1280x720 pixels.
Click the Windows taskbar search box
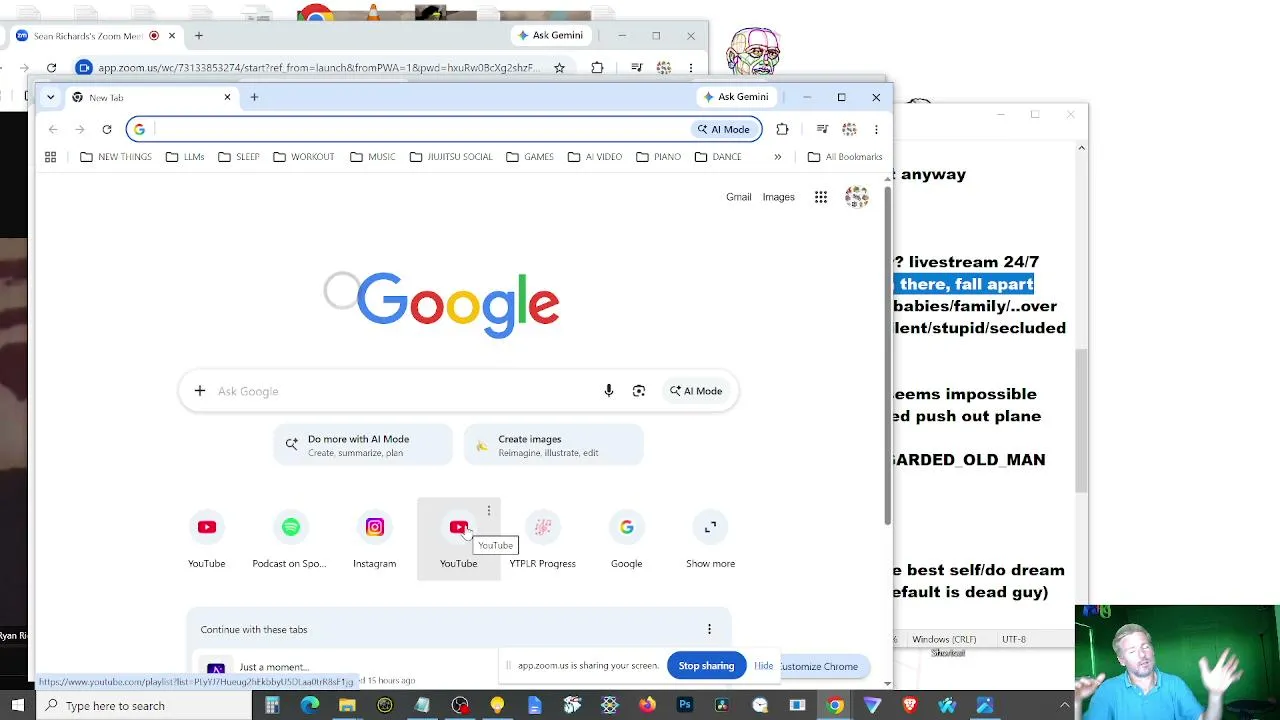click(144, 706)
